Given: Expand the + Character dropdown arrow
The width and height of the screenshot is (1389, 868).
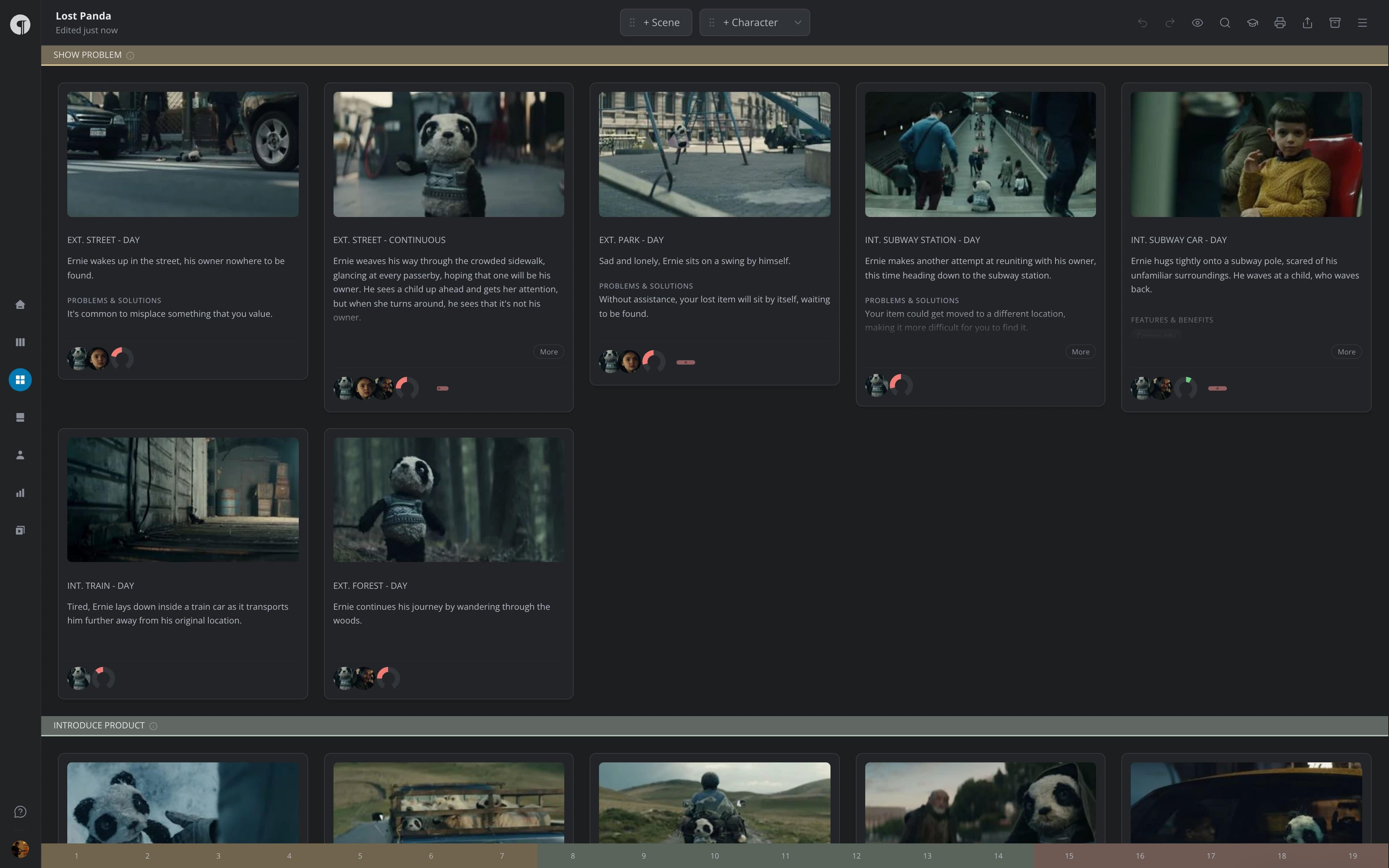Looking at the screenshot, I should [x=798, y=23].
